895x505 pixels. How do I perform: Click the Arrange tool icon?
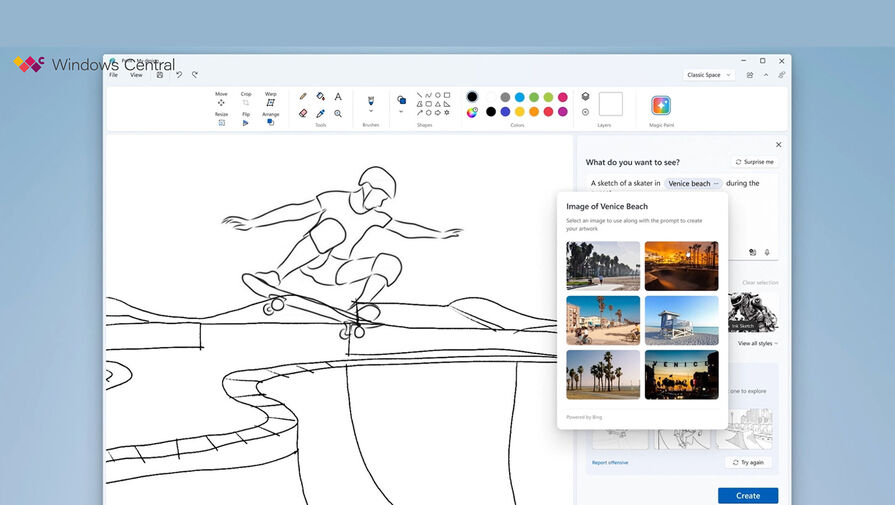pos(271,123)
